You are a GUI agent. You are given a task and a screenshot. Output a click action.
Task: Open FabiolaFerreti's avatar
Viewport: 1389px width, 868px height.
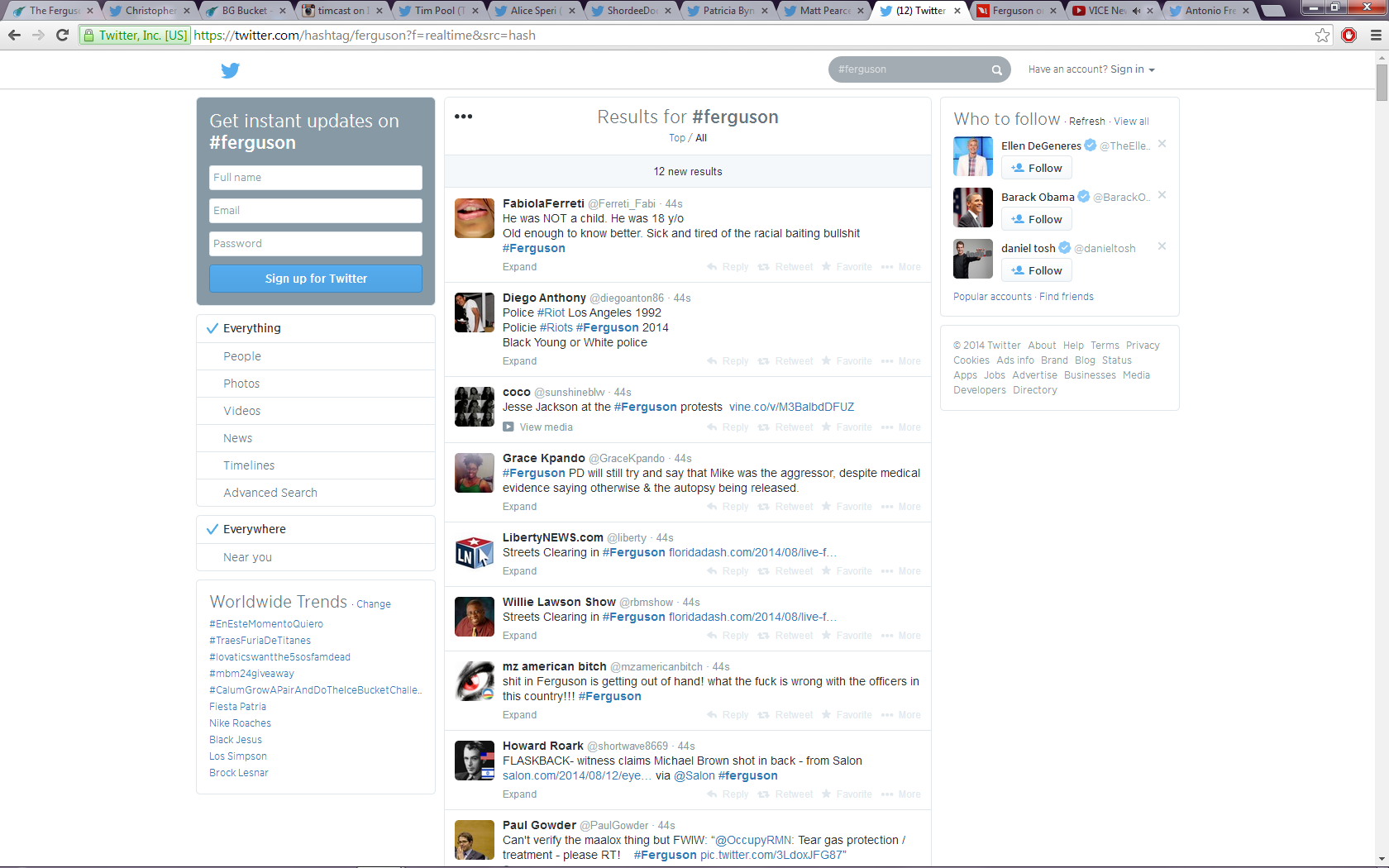tap(475, 218)
